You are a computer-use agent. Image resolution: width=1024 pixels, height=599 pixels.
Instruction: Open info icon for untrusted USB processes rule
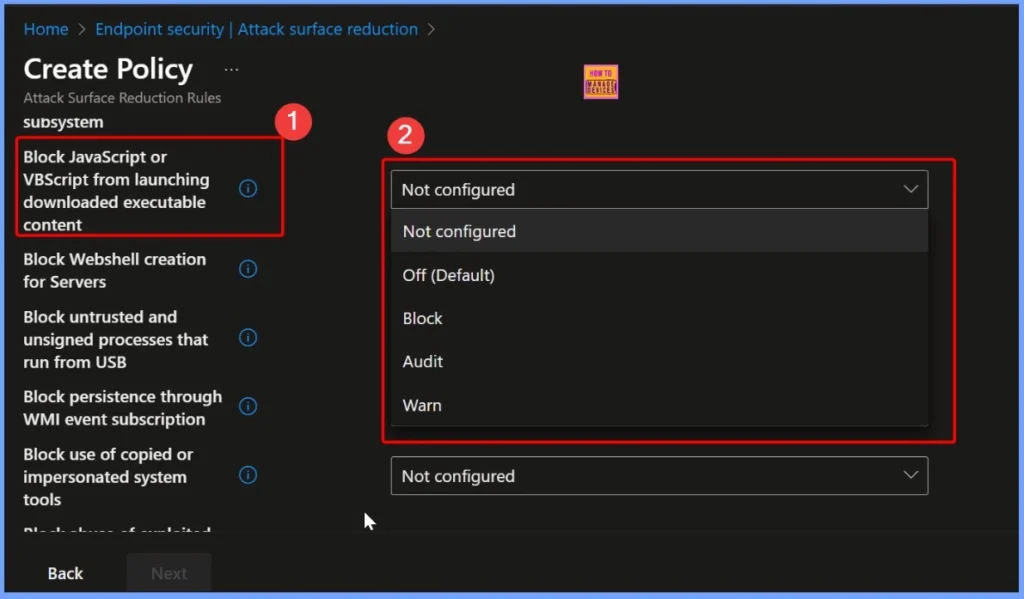point(248,338)
